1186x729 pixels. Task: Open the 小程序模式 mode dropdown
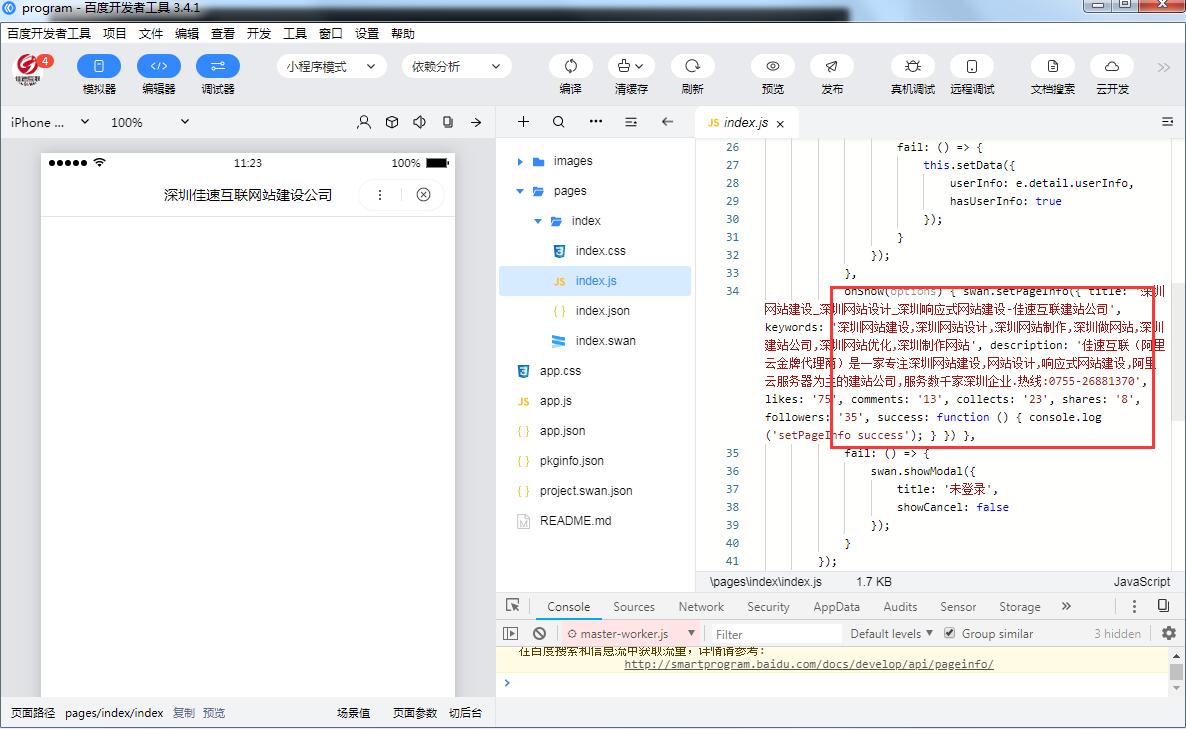pos(331,67)
